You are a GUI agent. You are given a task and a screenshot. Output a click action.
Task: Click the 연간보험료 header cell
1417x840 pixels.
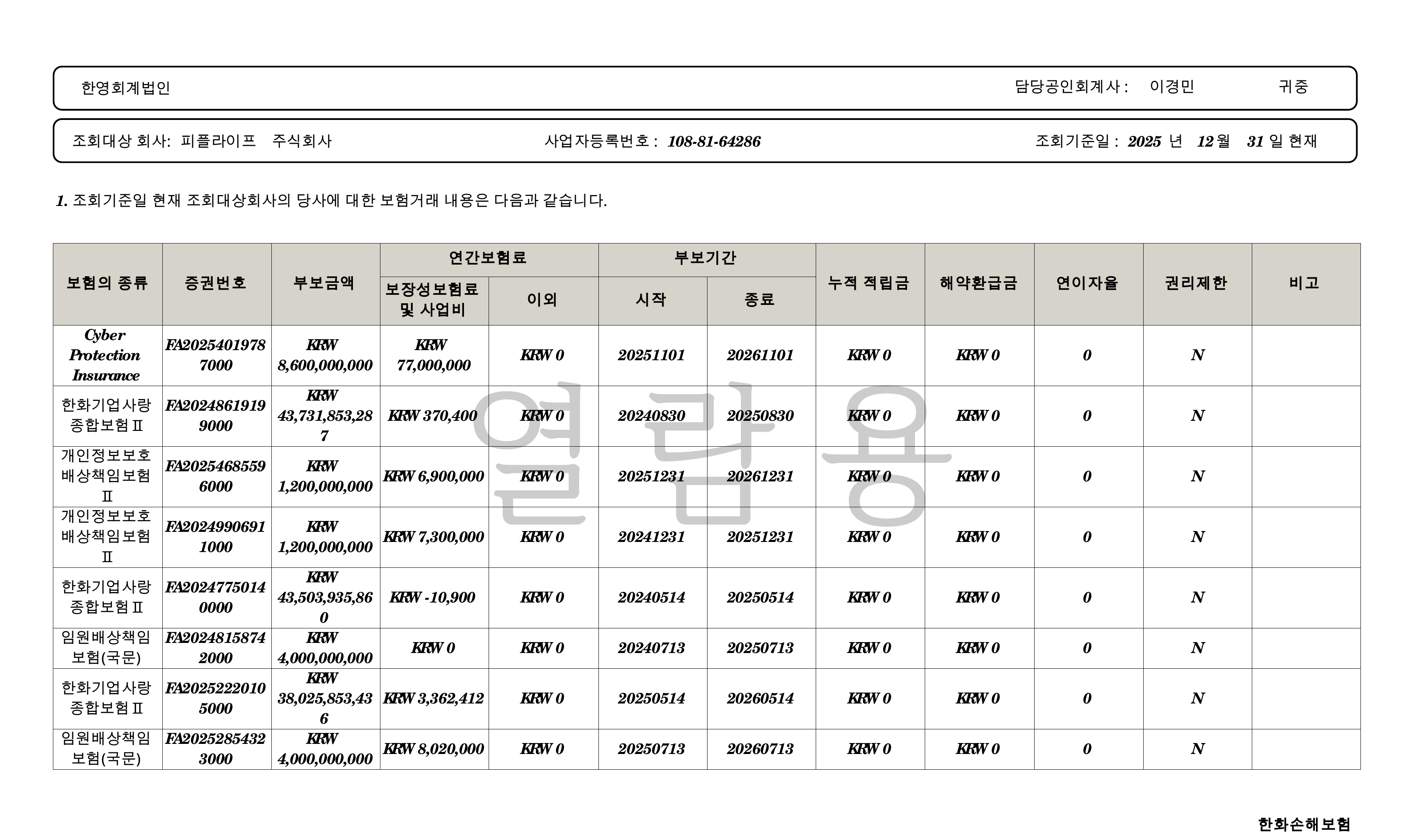[488, 258]
